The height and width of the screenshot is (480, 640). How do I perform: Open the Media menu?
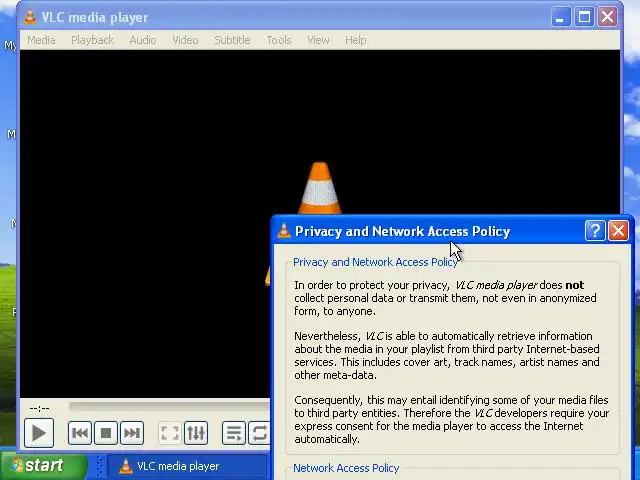(x=41, y=40)
